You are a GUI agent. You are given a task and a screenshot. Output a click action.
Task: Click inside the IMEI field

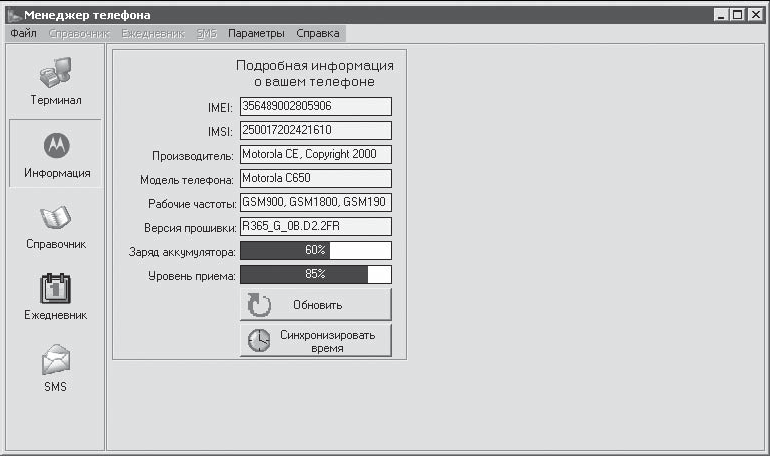316,107
